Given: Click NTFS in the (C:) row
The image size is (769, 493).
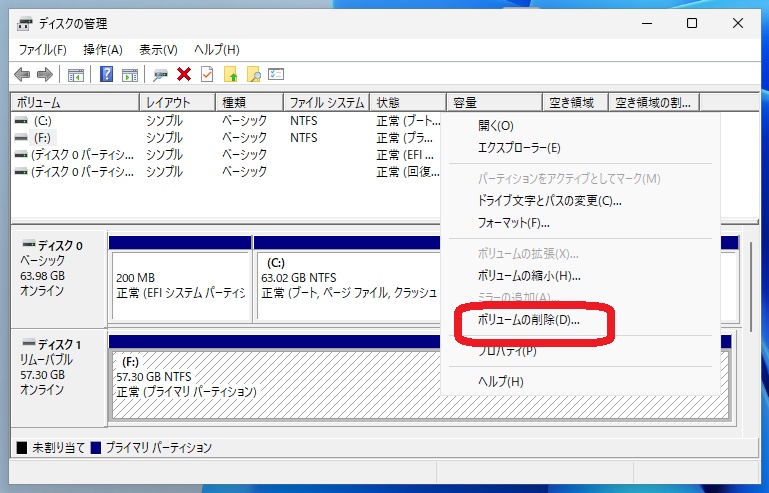Looking at the screenshot, I should [x=304, y=121].
